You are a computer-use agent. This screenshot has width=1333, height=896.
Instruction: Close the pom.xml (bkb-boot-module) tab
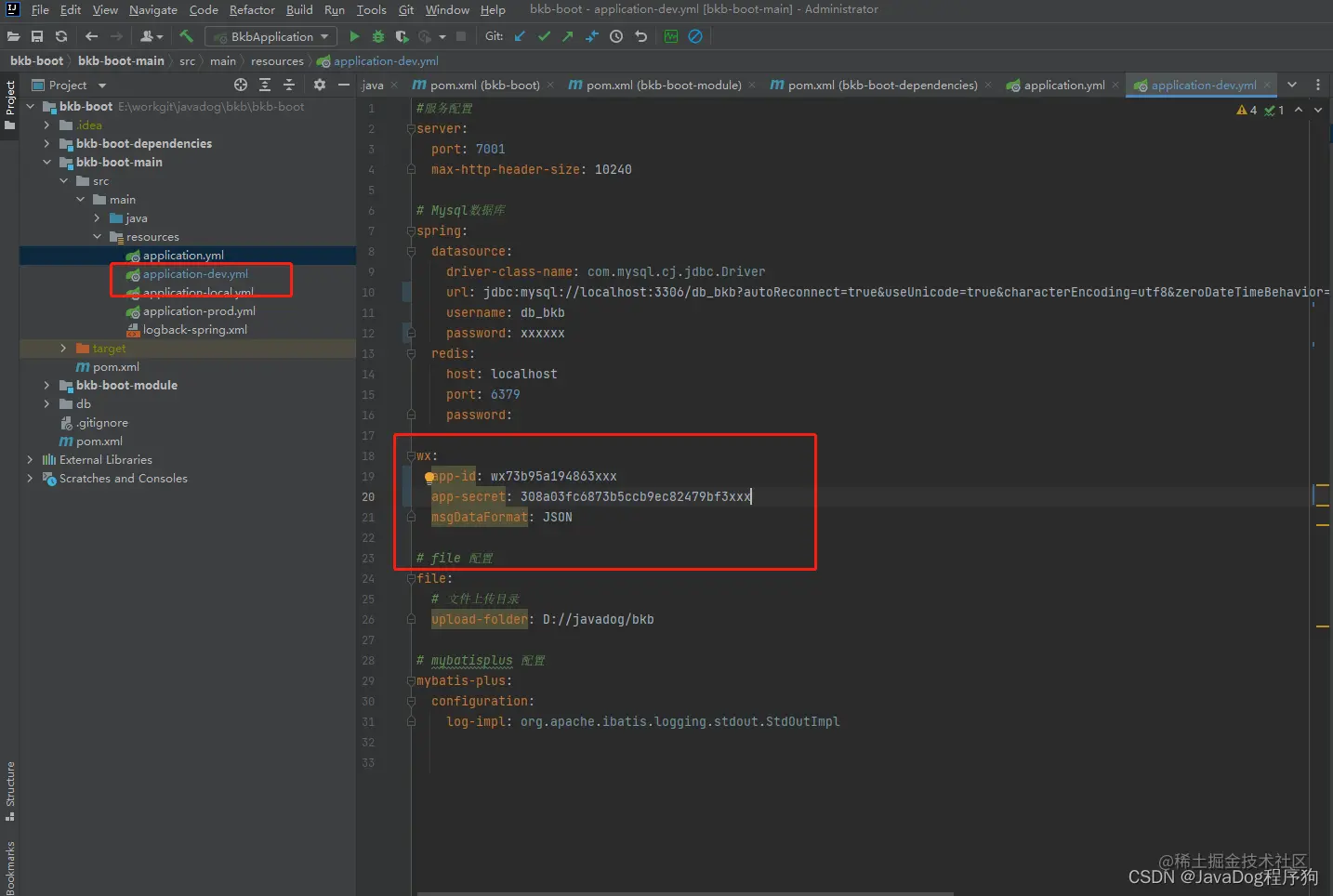click(751, 85)
